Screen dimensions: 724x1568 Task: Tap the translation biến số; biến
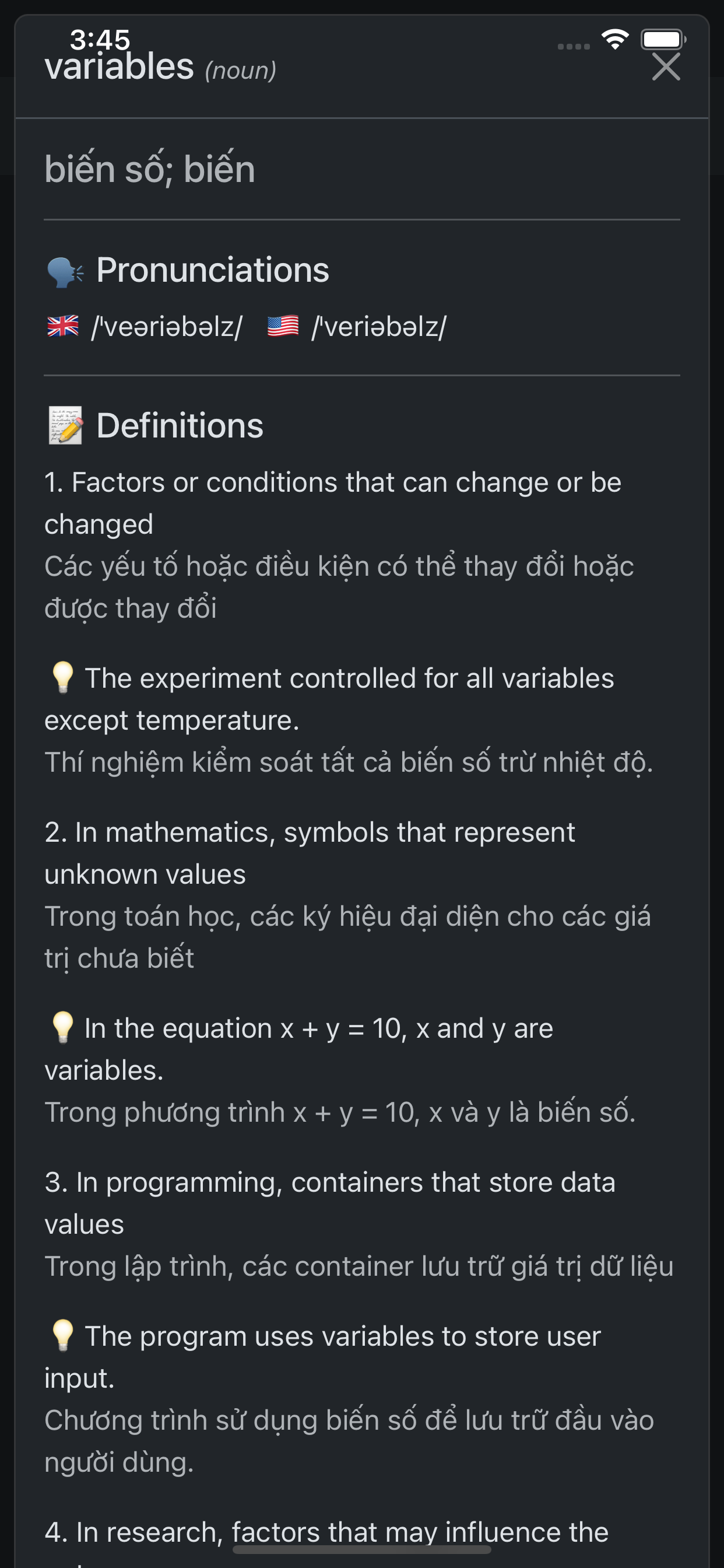[150, 169]
